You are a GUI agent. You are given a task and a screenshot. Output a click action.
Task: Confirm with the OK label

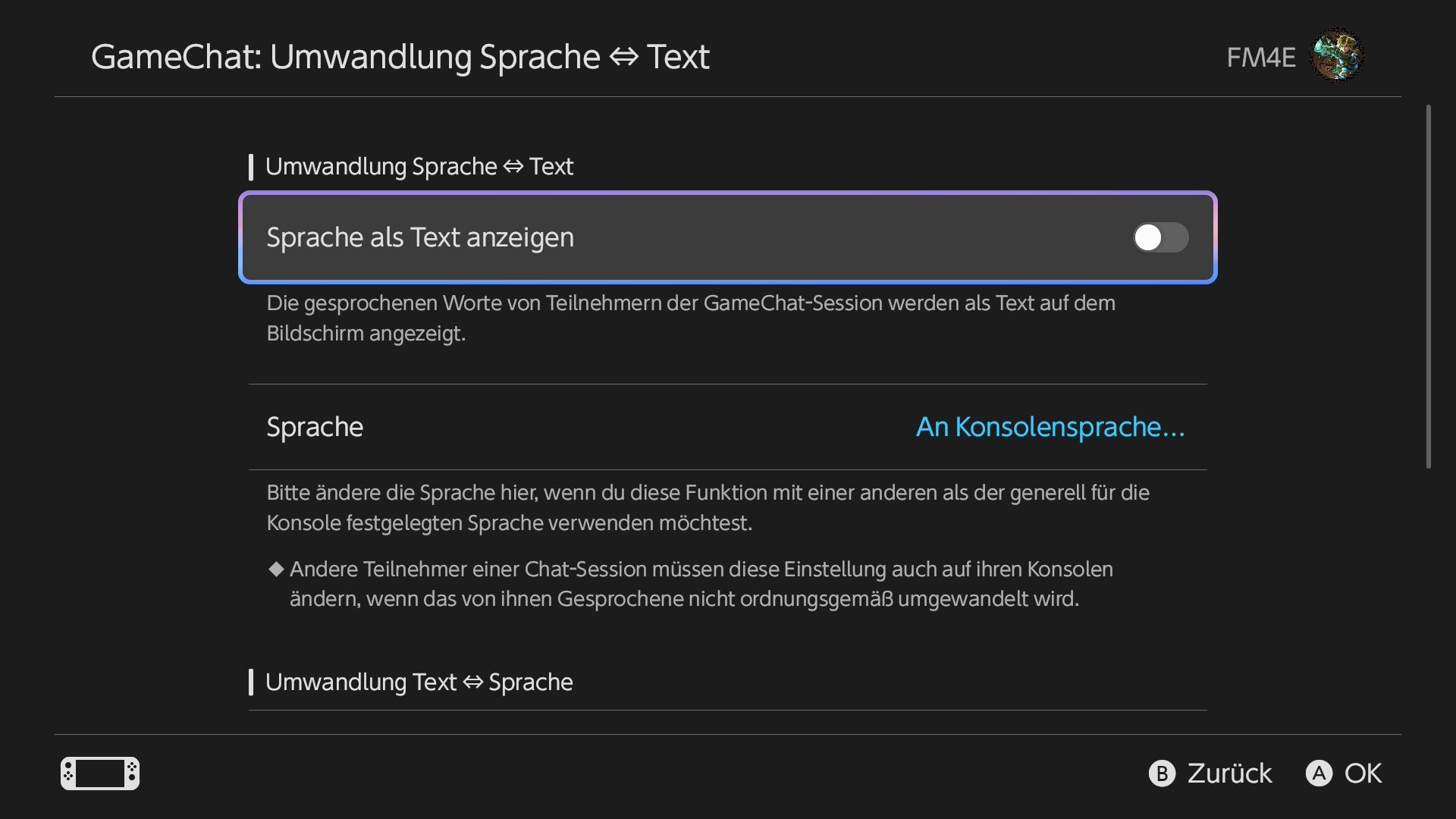point(1363,773)
